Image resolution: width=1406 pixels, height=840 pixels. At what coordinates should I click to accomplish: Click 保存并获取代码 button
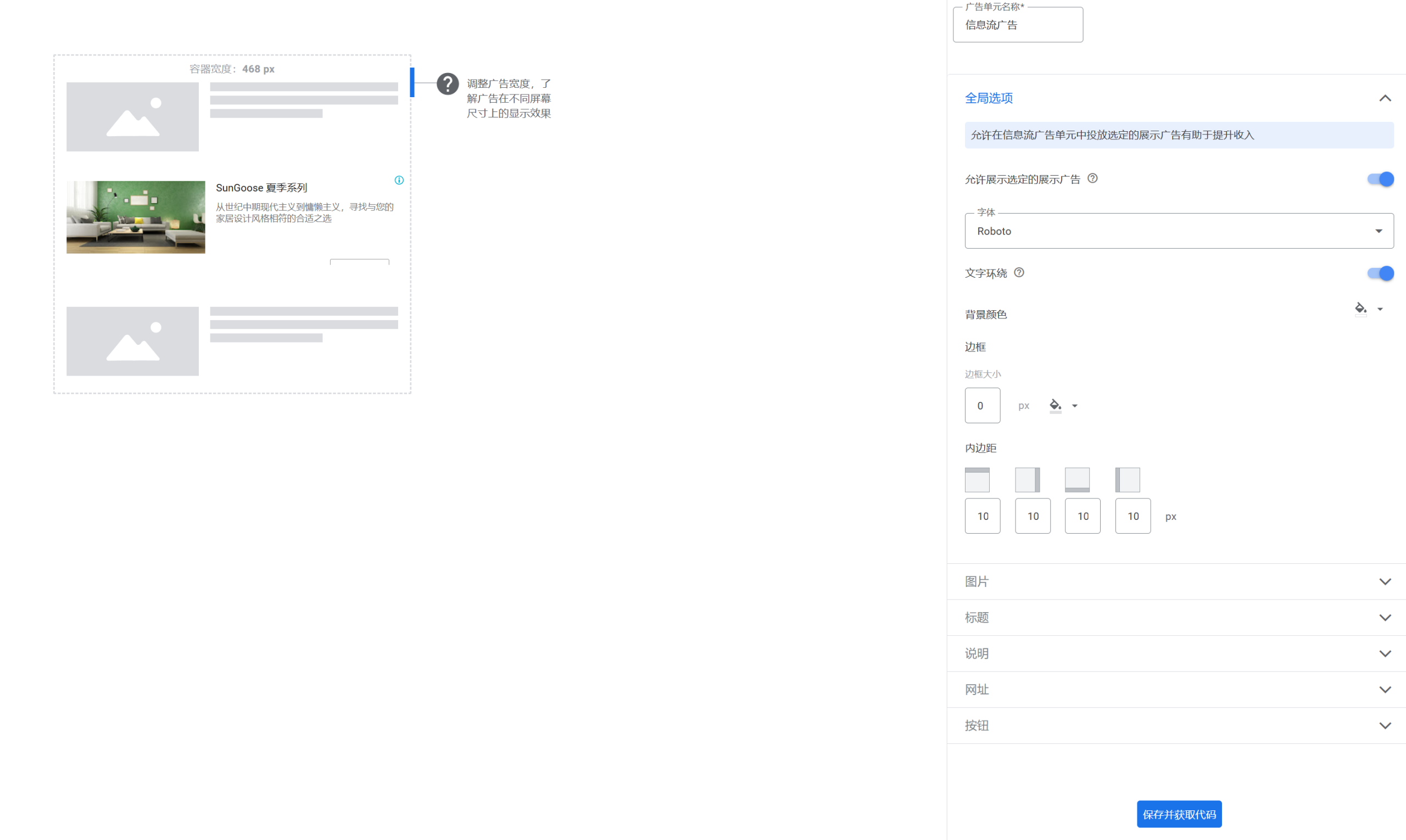(1179, 814)
